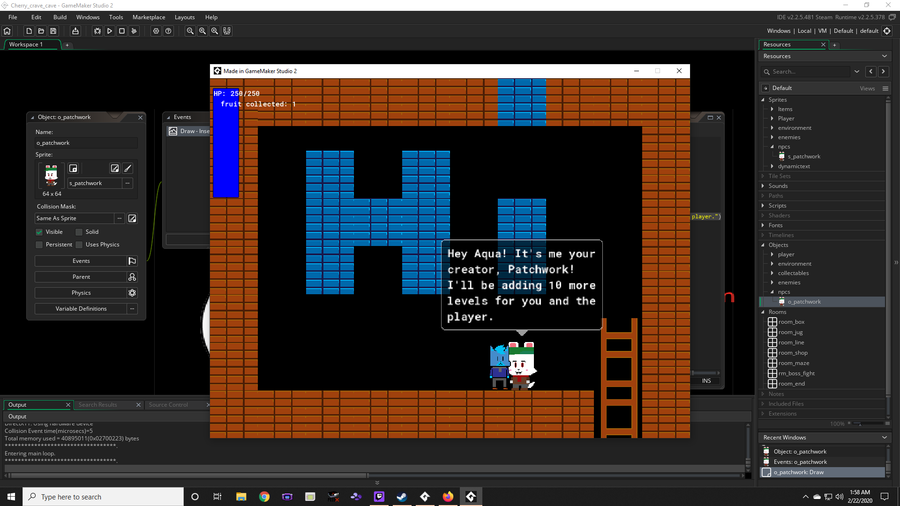Click the Events button in Object editor
Viewport: 900px width, 506px height.
point(81,261)
